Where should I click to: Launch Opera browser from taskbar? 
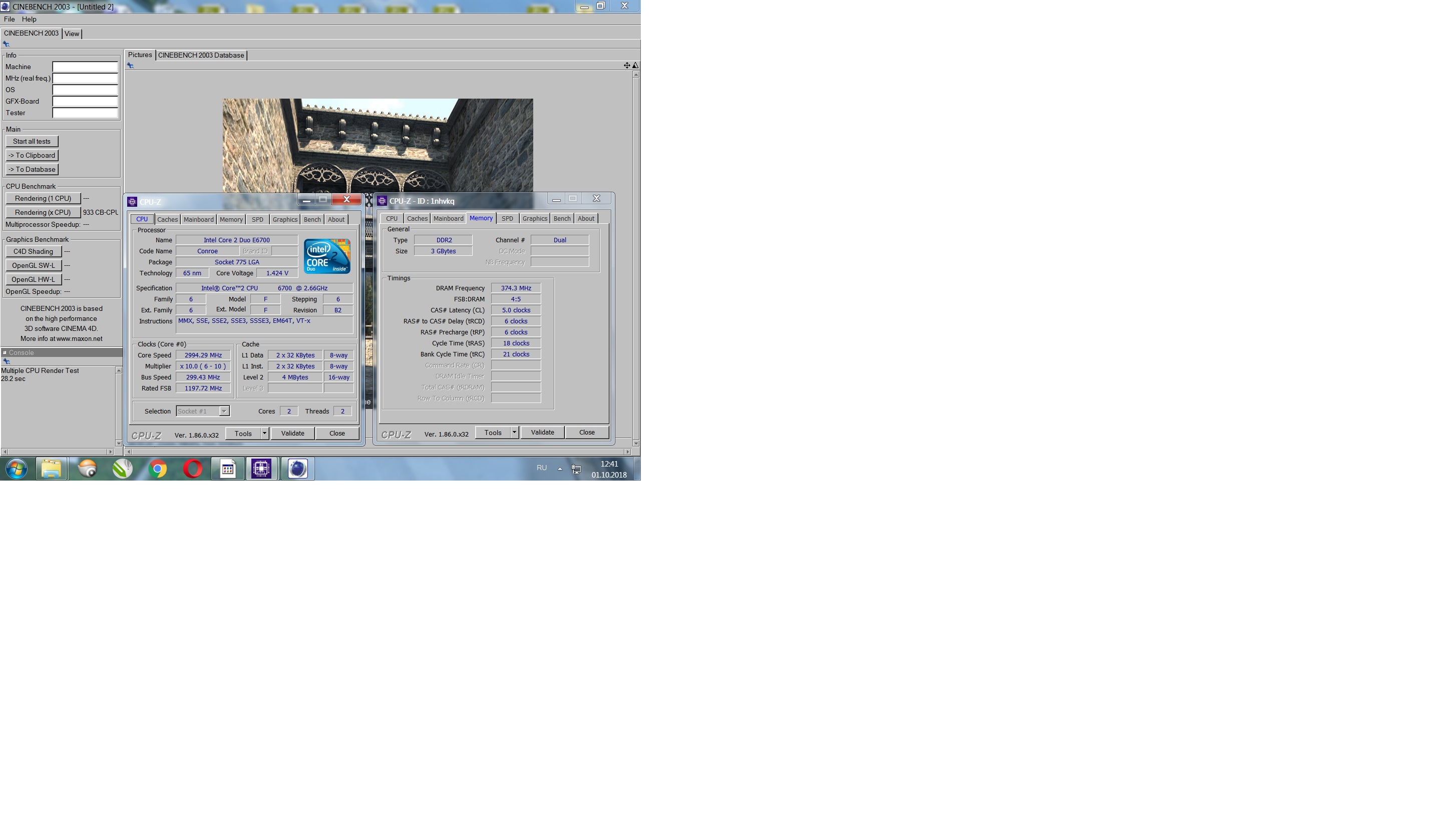tap(193, 469)
